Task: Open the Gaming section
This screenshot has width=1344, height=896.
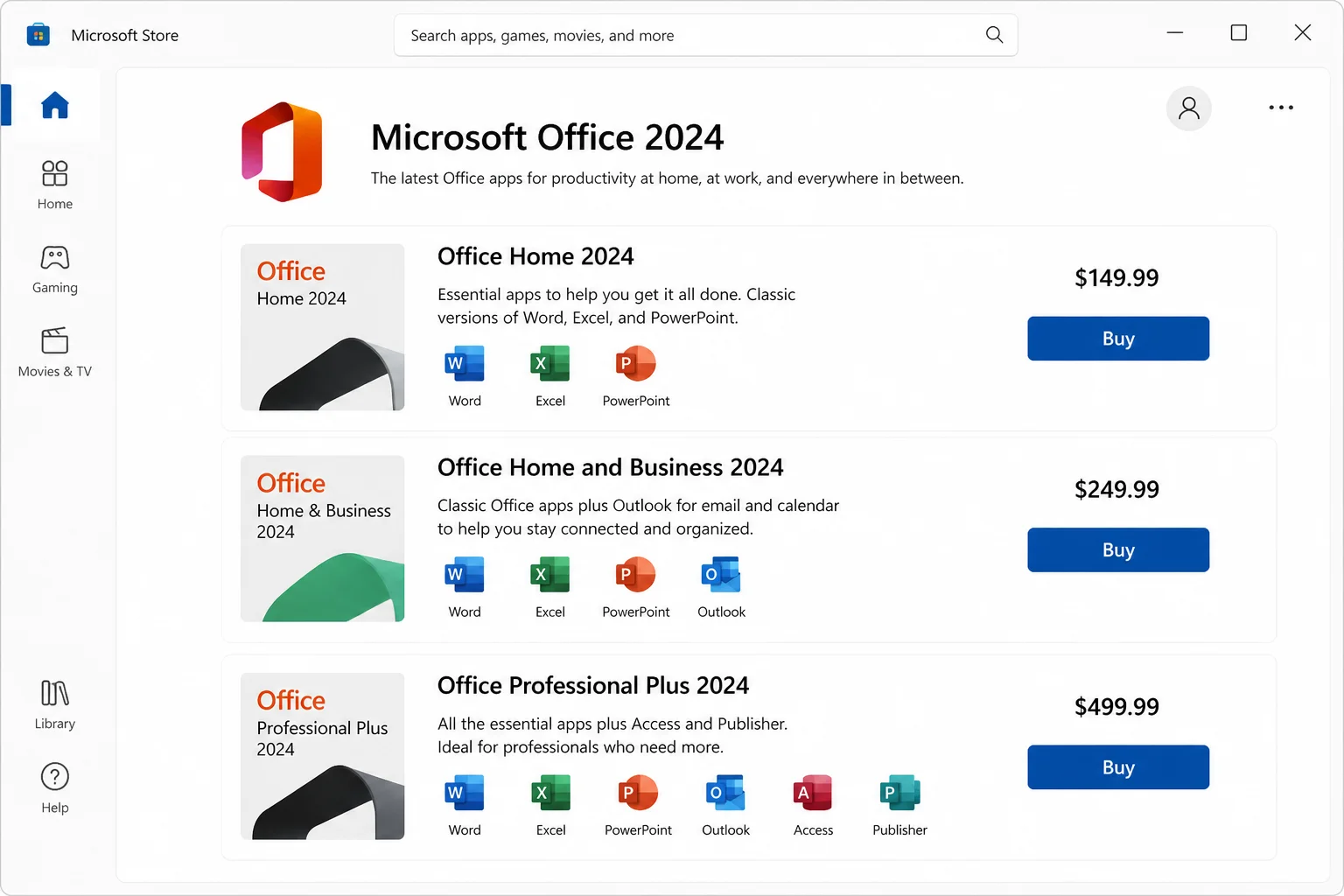Action: tap(54, 270)
